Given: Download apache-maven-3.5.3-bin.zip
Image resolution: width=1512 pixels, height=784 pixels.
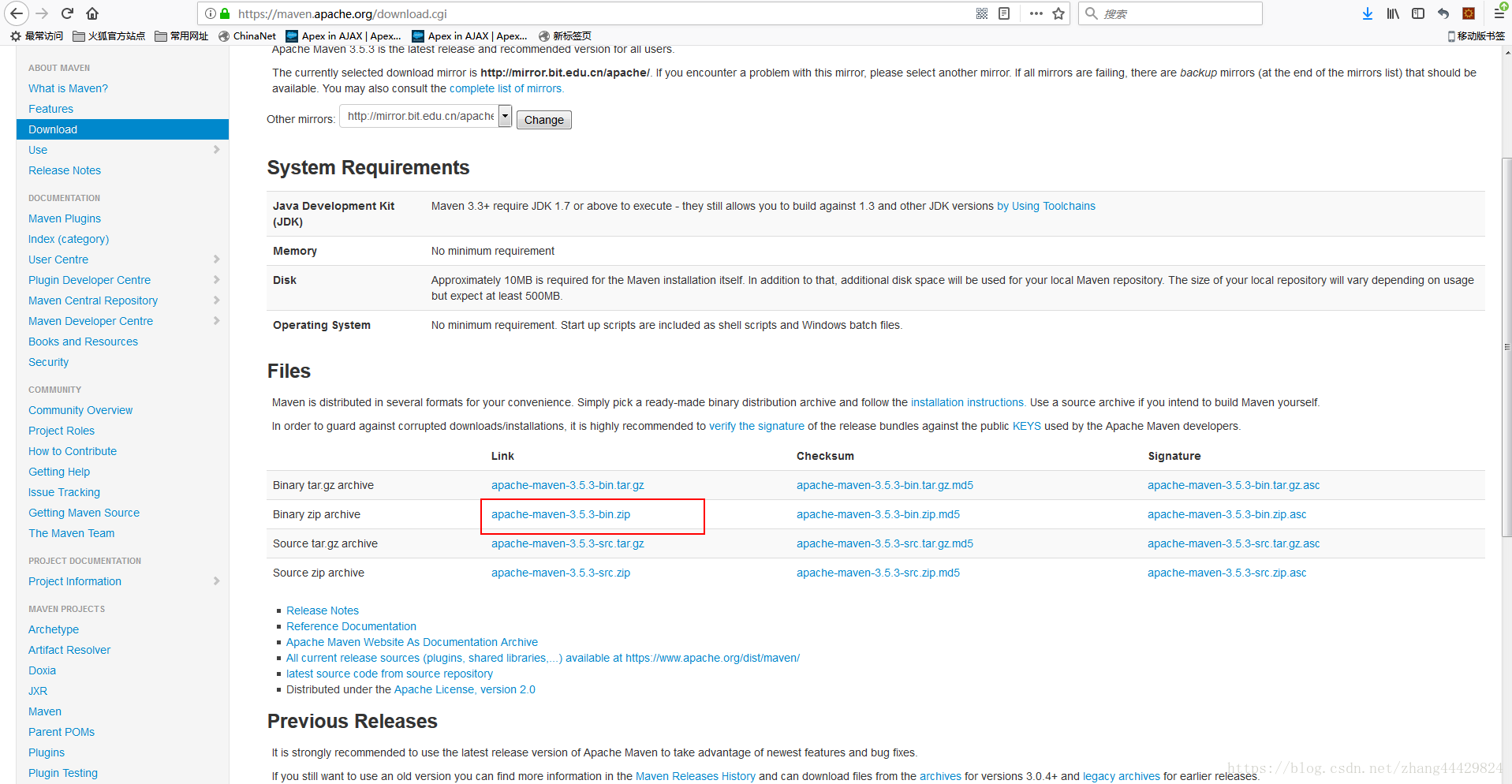Looking at the screenshot, I should point(561,514).
